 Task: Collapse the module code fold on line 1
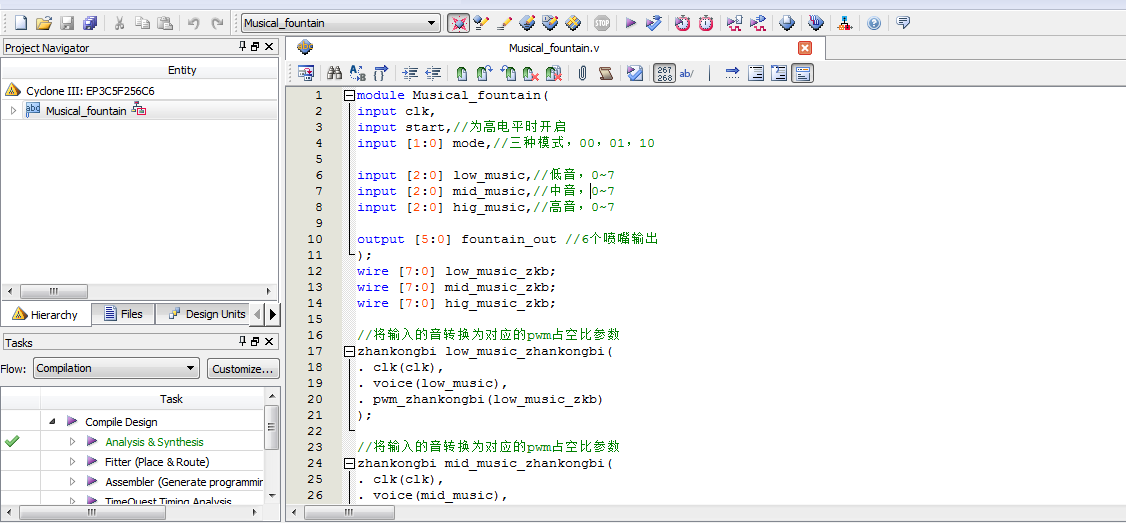point(349,96)
